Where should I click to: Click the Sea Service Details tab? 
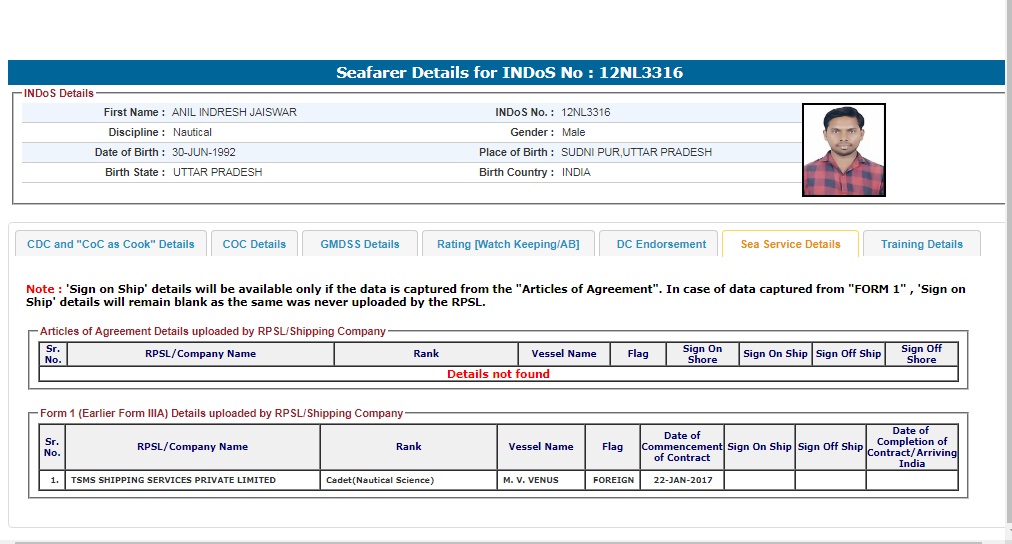click(790, 244)
